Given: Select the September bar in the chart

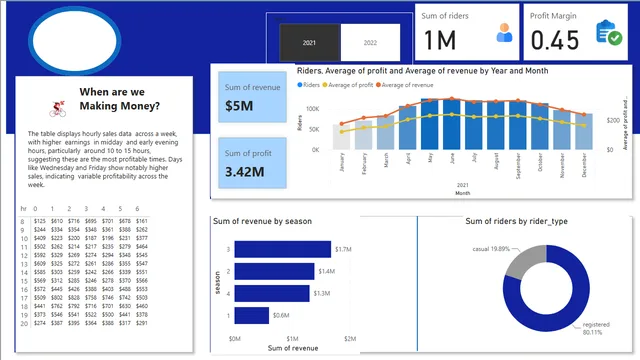Looking at the screenshot, I should [518, 125].
